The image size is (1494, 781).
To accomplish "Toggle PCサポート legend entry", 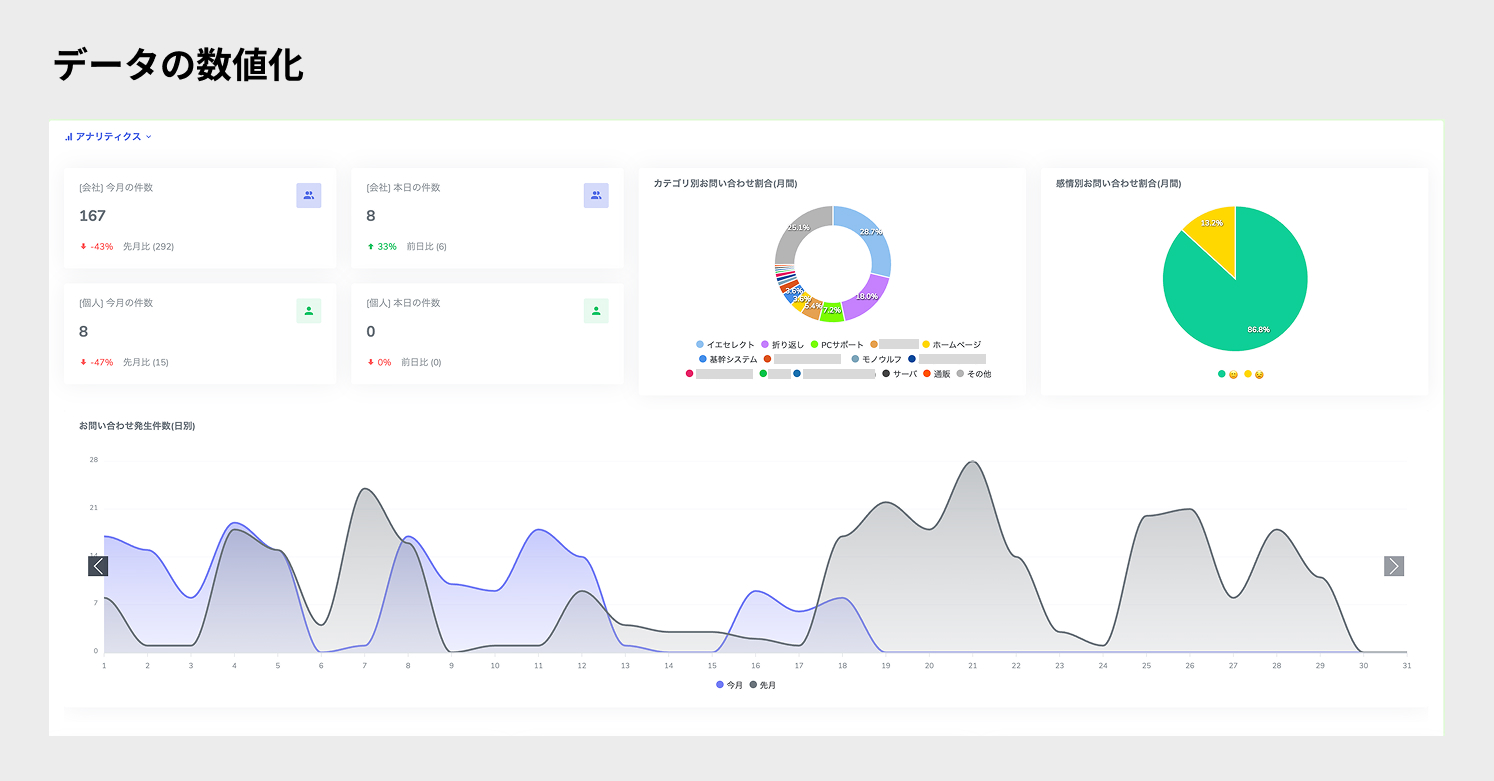I will click(836, 345).
